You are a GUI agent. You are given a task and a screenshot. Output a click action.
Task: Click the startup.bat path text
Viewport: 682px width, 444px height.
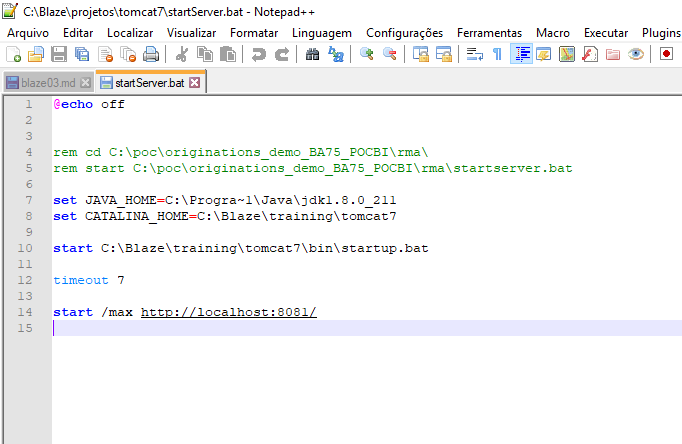(x=264, y=248)
